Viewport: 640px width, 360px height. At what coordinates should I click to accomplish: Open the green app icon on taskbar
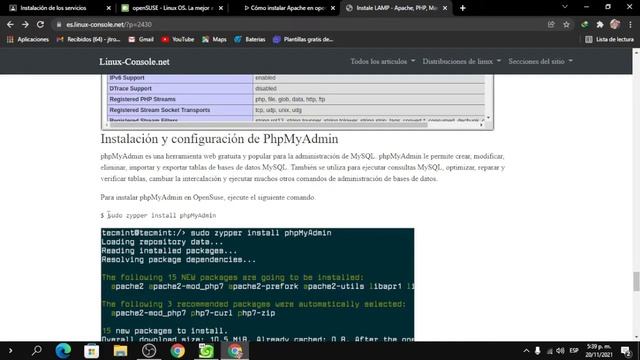(x=206, y=351)
